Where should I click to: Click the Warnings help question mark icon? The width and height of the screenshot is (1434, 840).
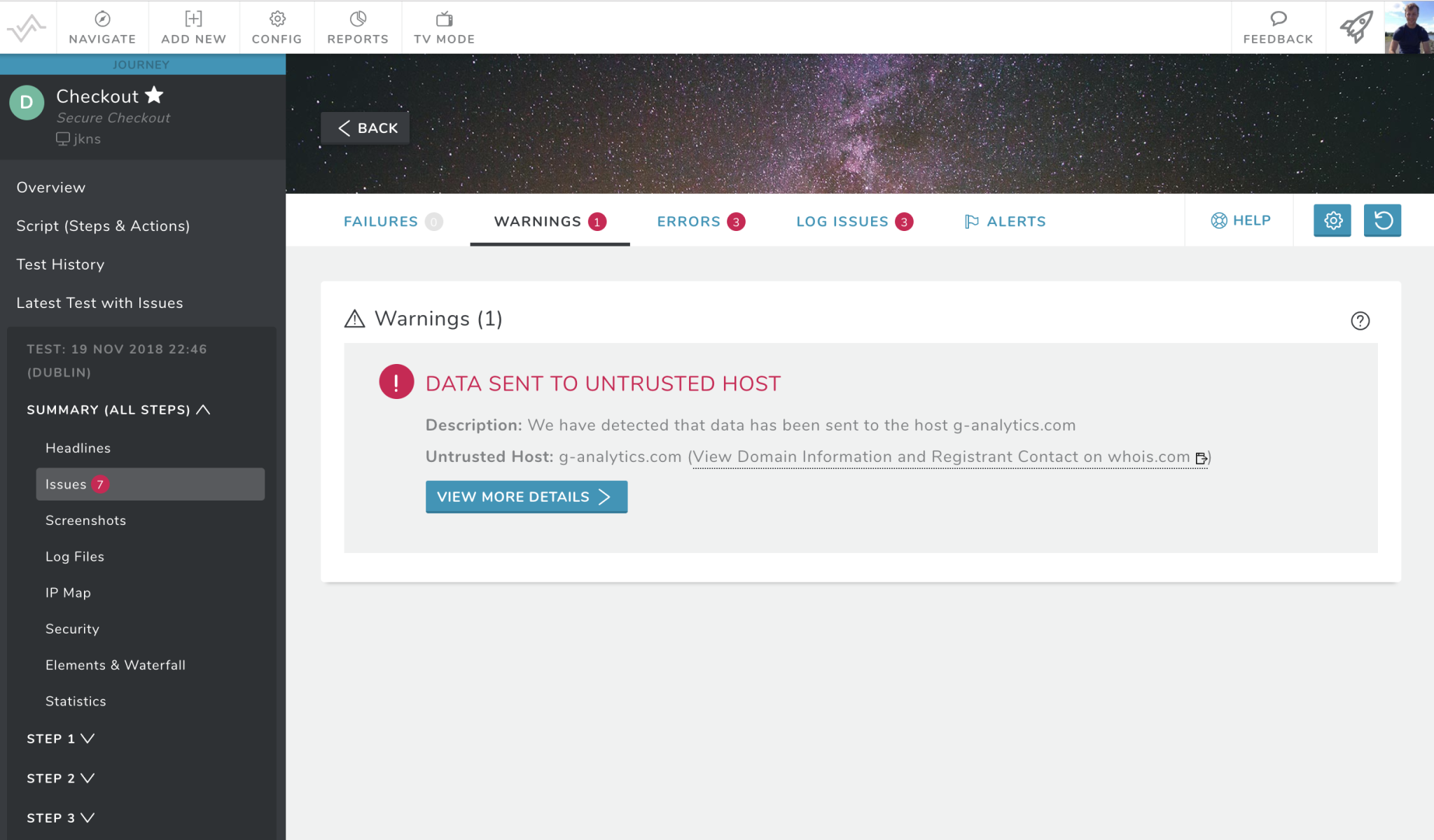1360,321
